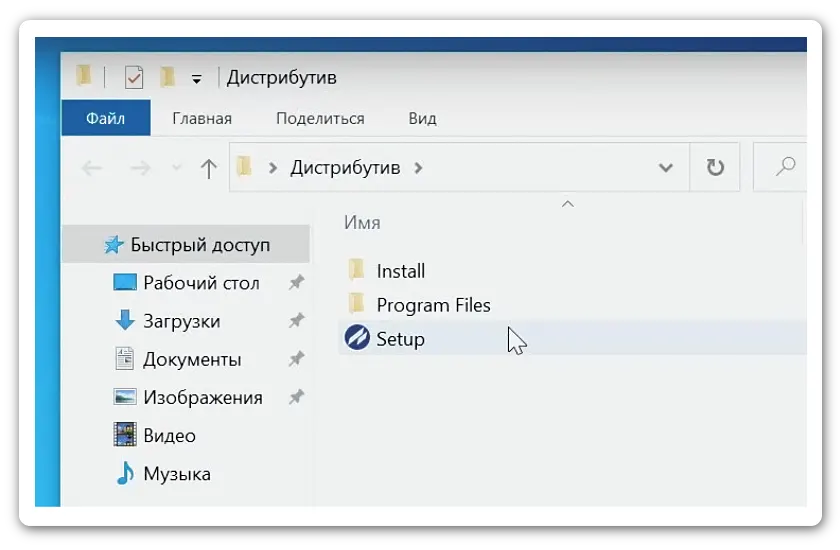Open recent locations dropdown arrow
The image size is (840, 550).
tap(176, 168)
